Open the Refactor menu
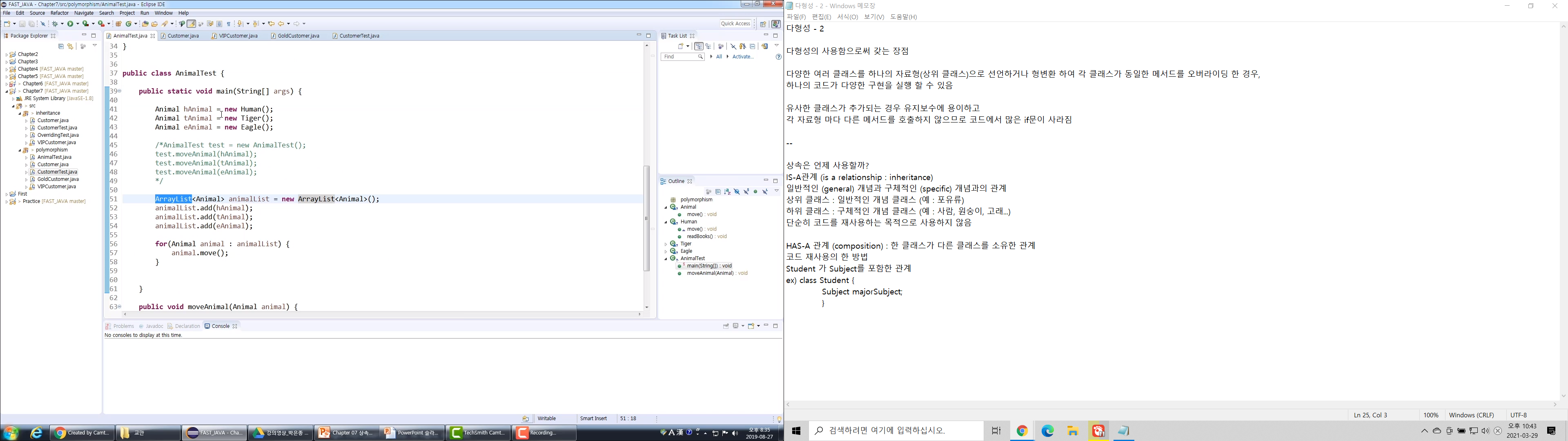Viewport: 1568px width, 441px height. 59,13
